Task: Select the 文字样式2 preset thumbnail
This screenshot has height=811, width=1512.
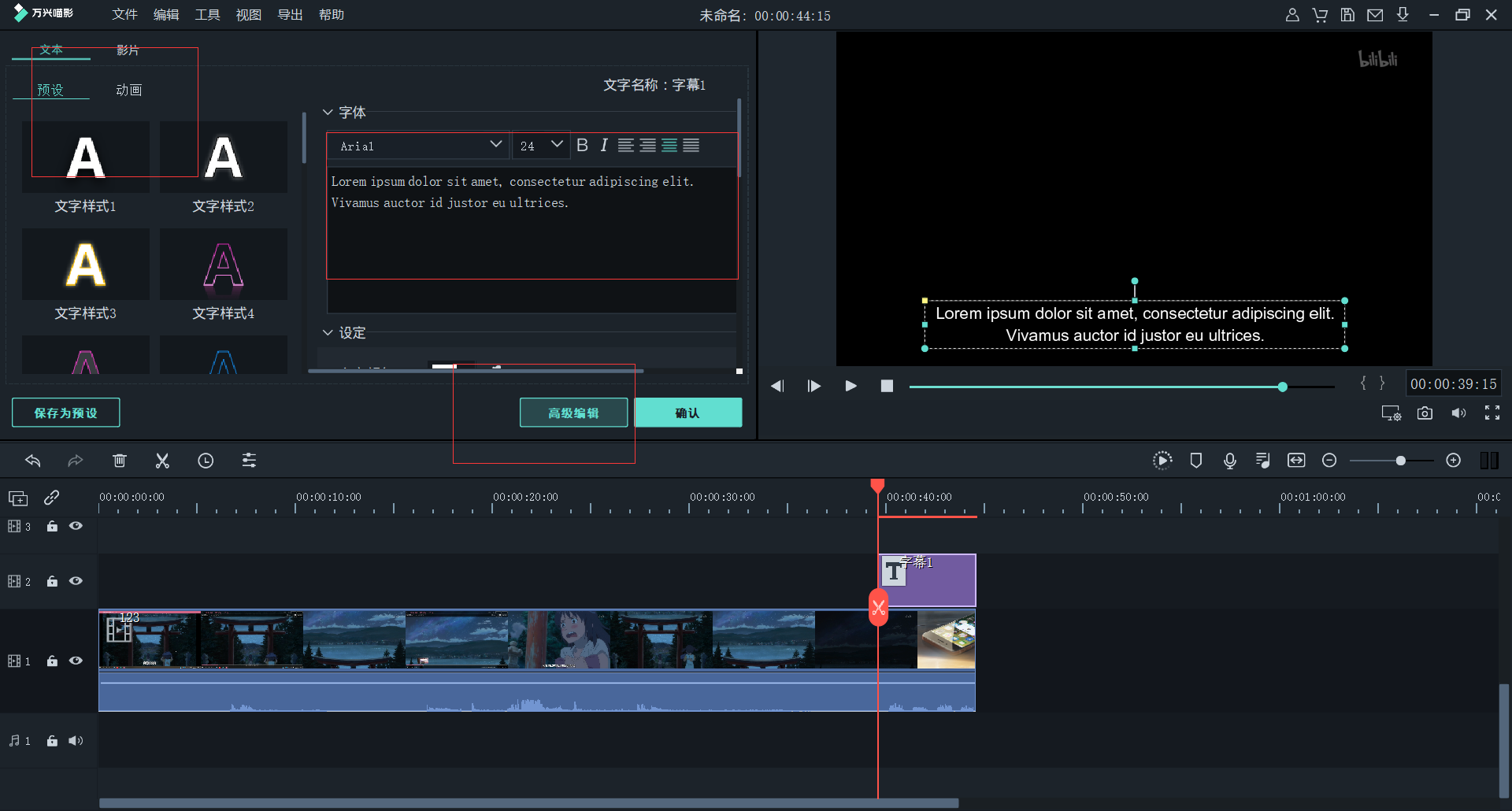Action: [x=224, y=157]
